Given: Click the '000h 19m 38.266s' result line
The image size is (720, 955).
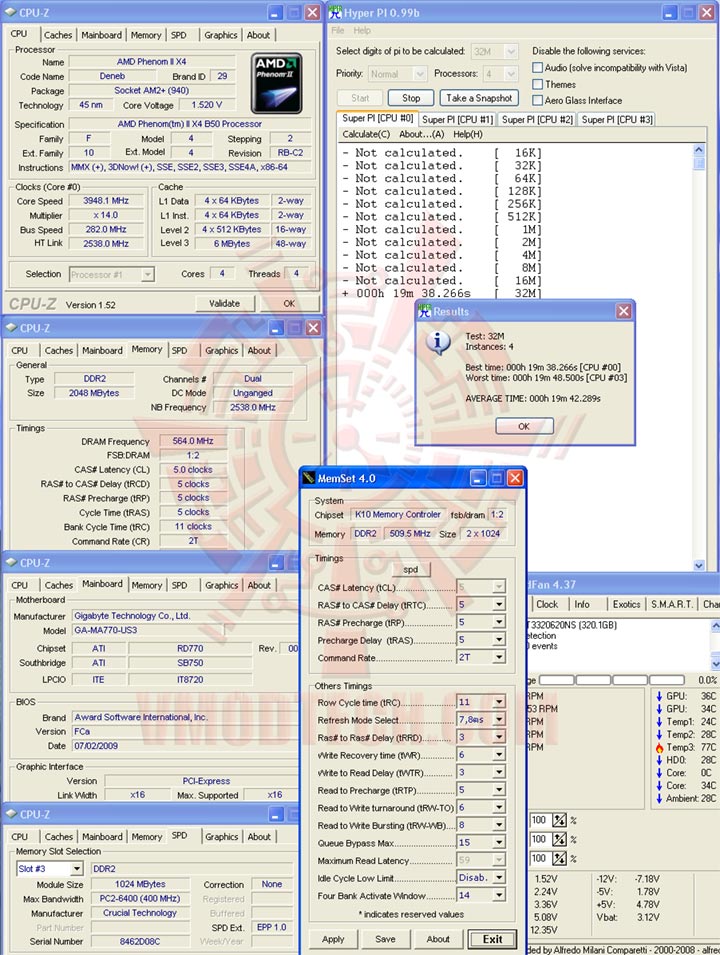Looking at the screenshot, I should [x=442, y=293].
